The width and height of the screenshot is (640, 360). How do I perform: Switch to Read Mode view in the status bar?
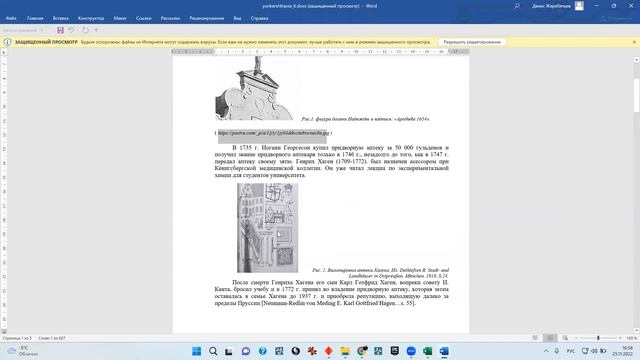click(x=535, y=338)
